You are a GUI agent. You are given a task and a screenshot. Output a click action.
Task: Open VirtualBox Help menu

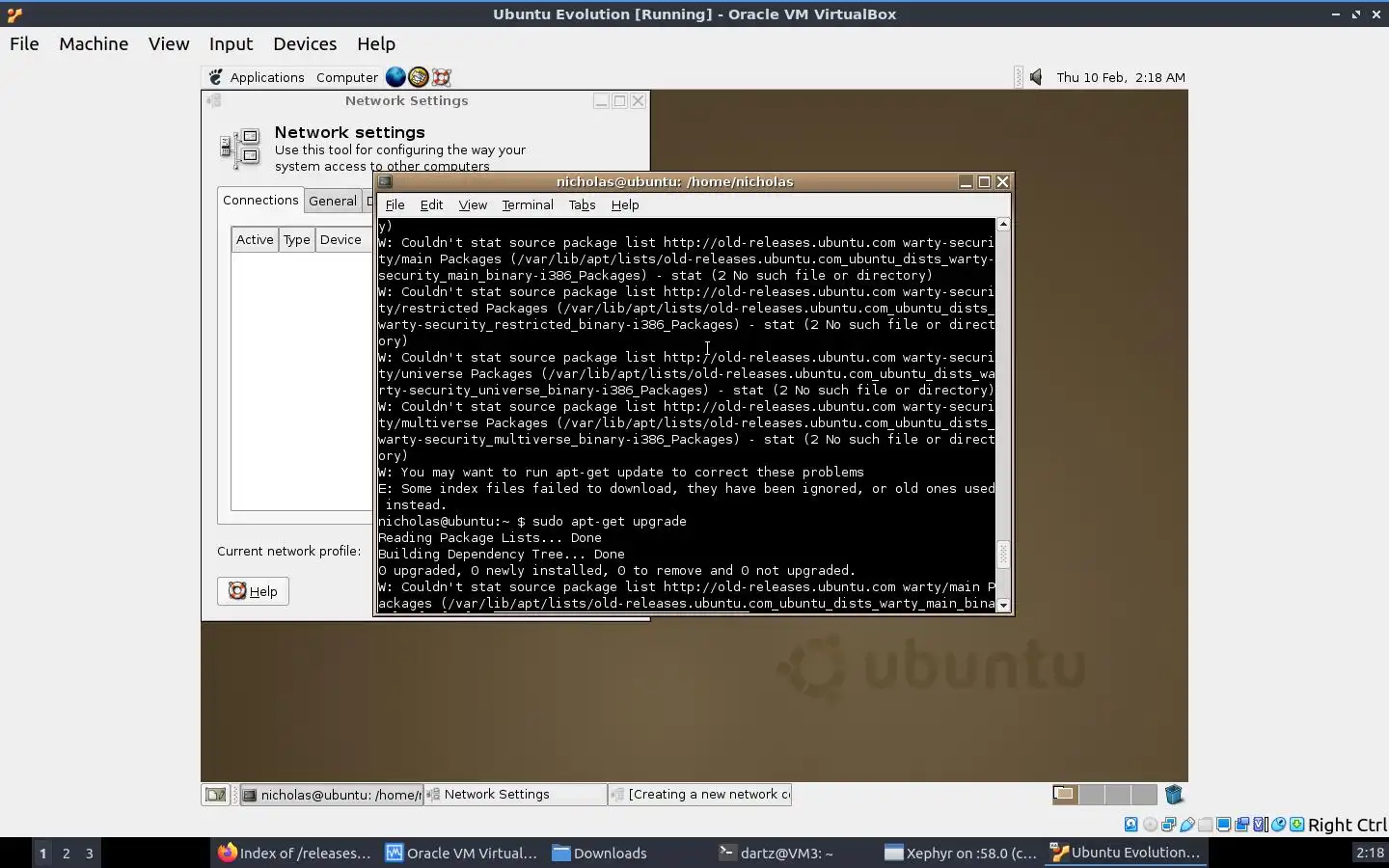[x=376, y=43]
